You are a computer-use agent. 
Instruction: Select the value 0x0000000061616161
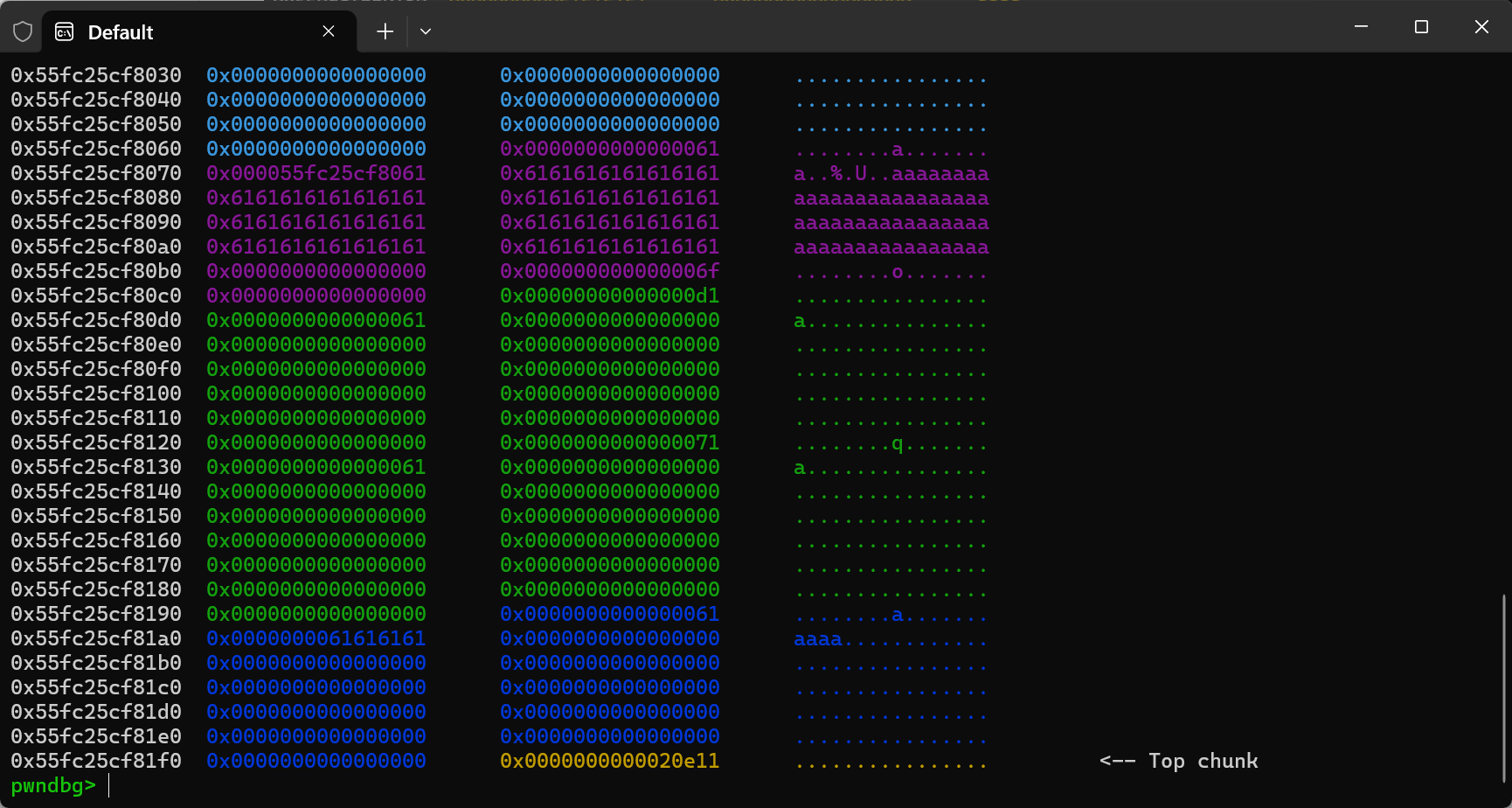[316, 638]
